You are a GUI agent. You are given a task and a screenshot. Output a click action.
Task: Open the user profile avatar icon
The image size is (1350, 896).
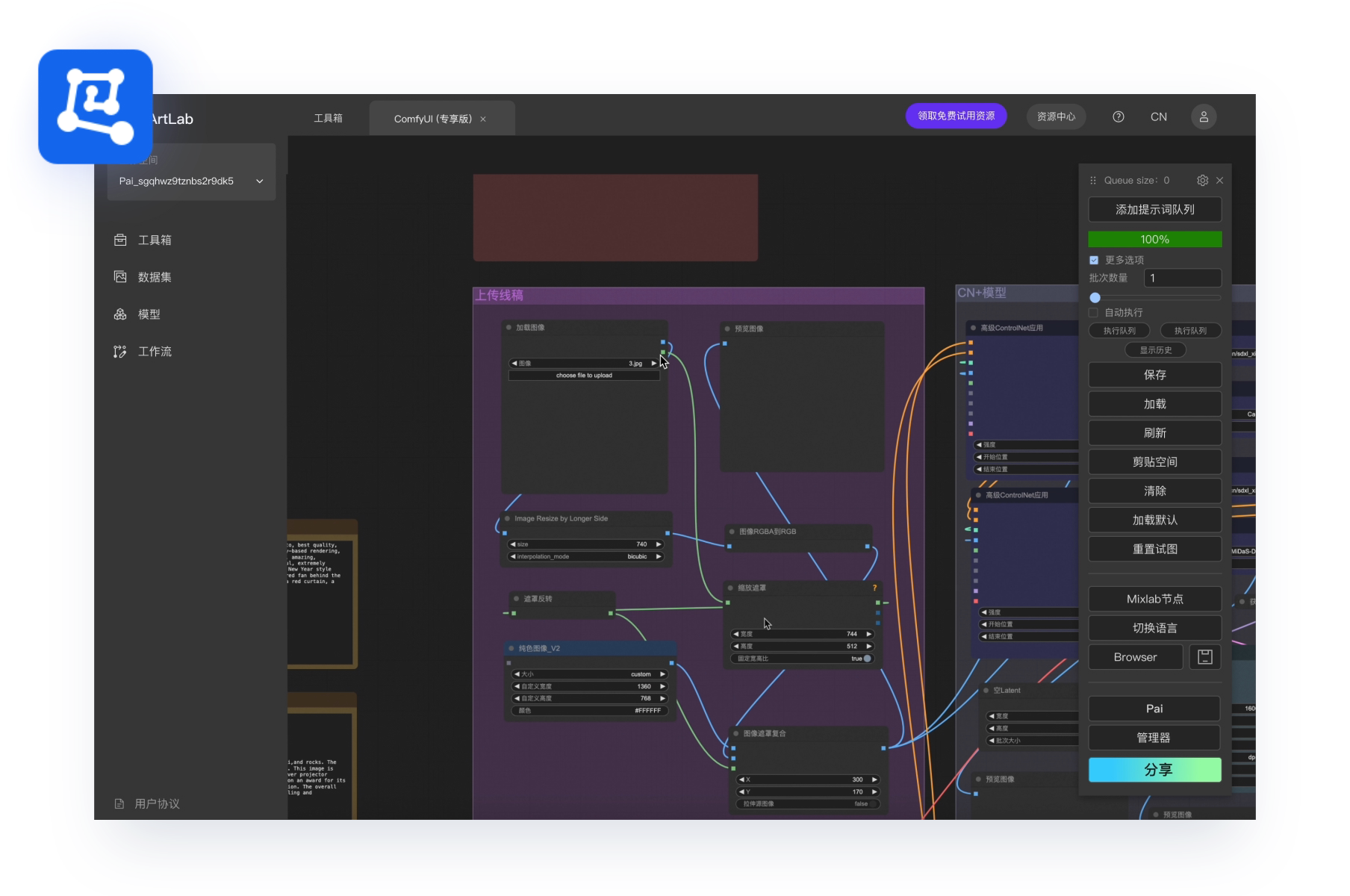pos(1204,116)
